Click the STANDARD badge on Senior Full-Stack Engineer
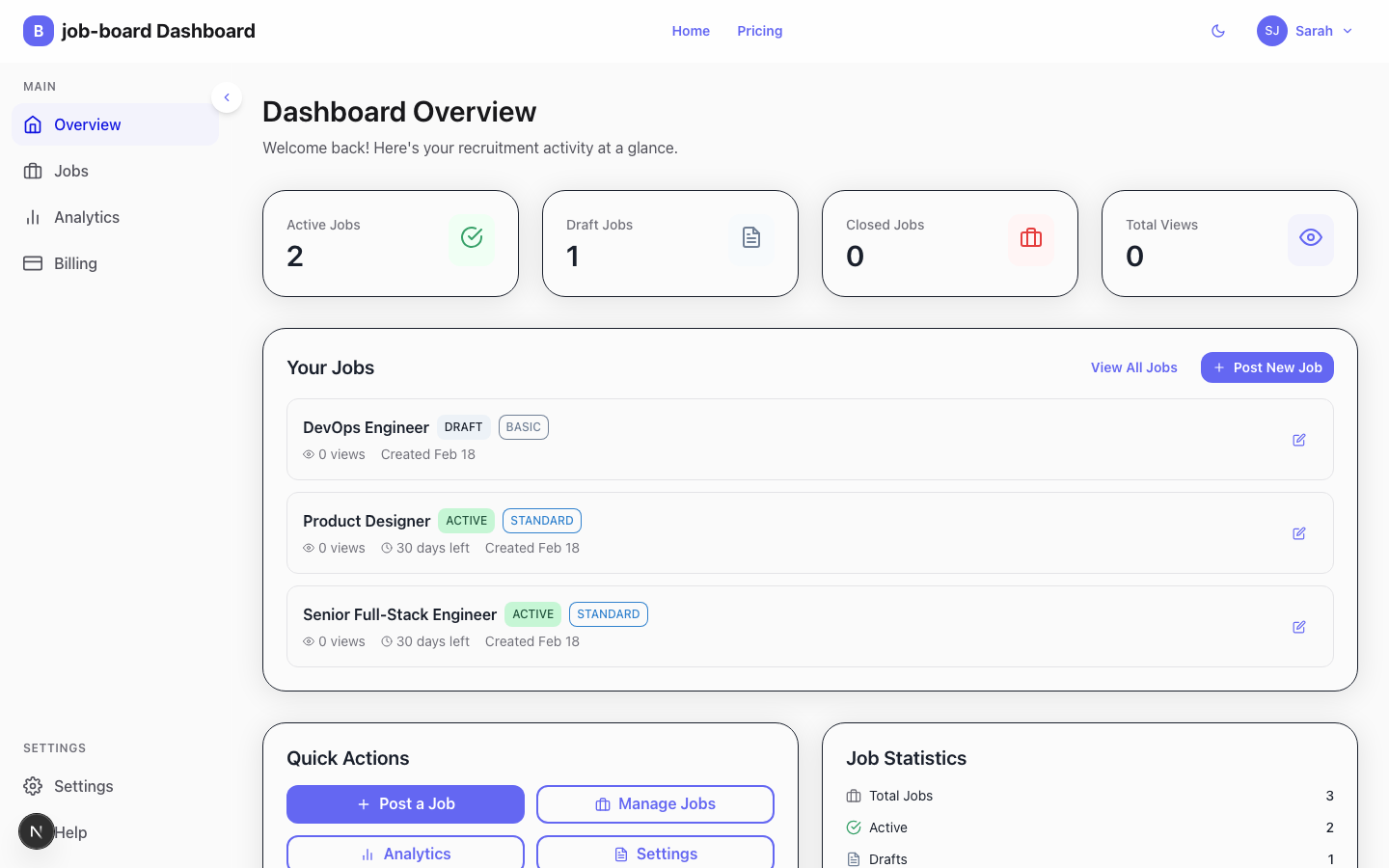This screenshot has width=1389, height=868. pyautogui.click(x=608, y=613)
